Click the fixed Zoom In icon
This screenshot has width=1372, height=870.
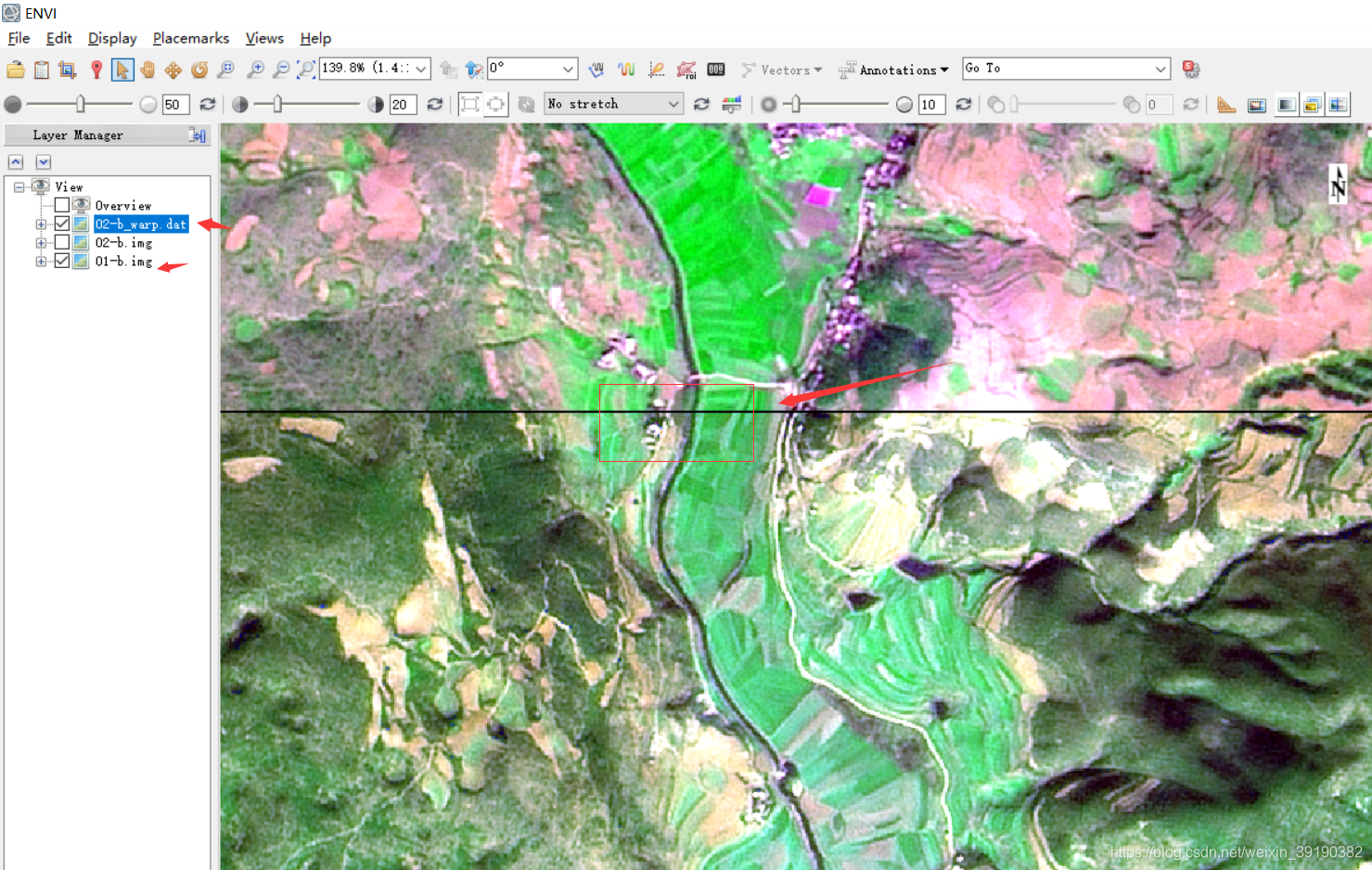coord(255,70)
